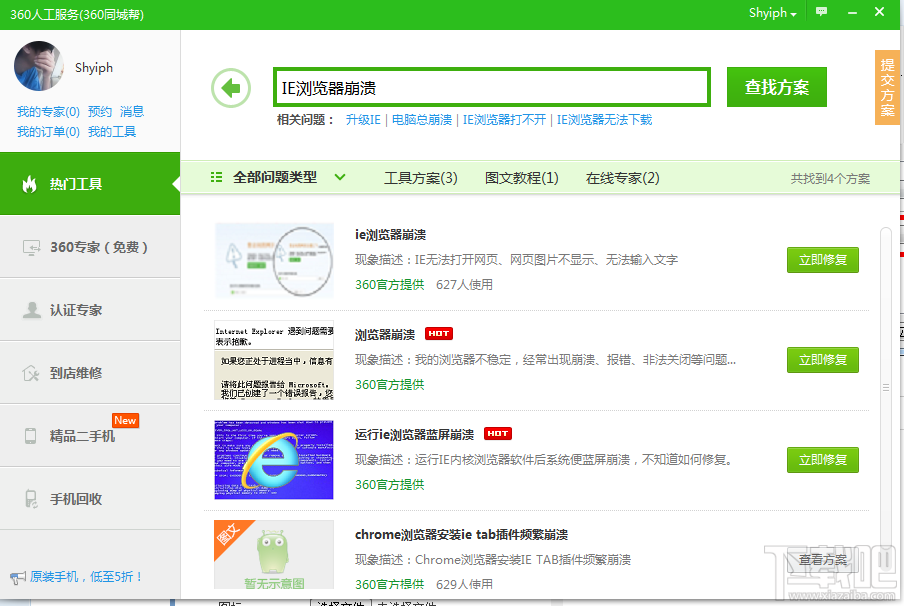The width and height of the screenshot is (904, 606).
Task: Click the green back arrow icon
Action: 231,87
